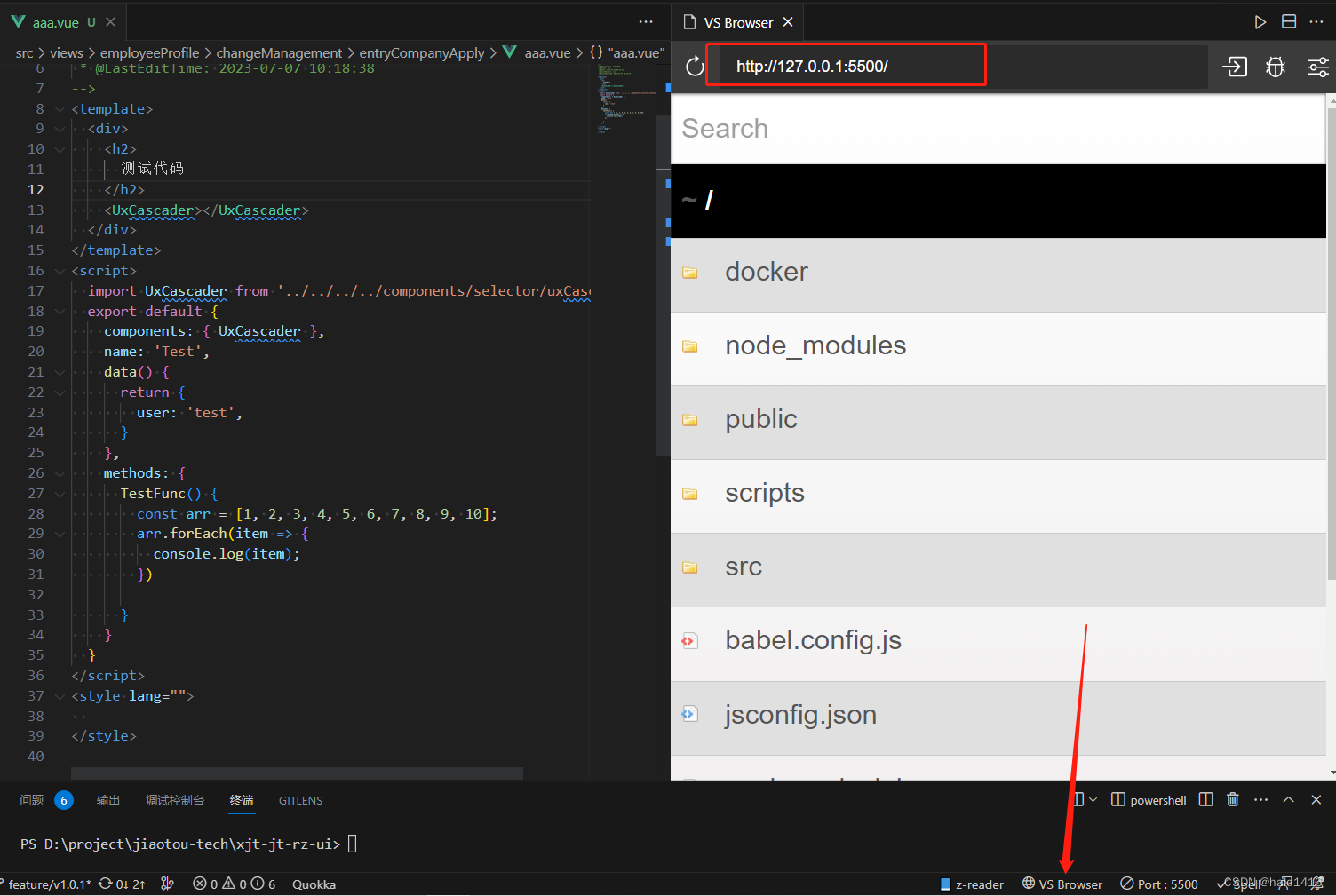The width and height of the screenshot is (1336, 896).
Task: Collapse the script block at line 16
Action: click(x=60, y=271)
